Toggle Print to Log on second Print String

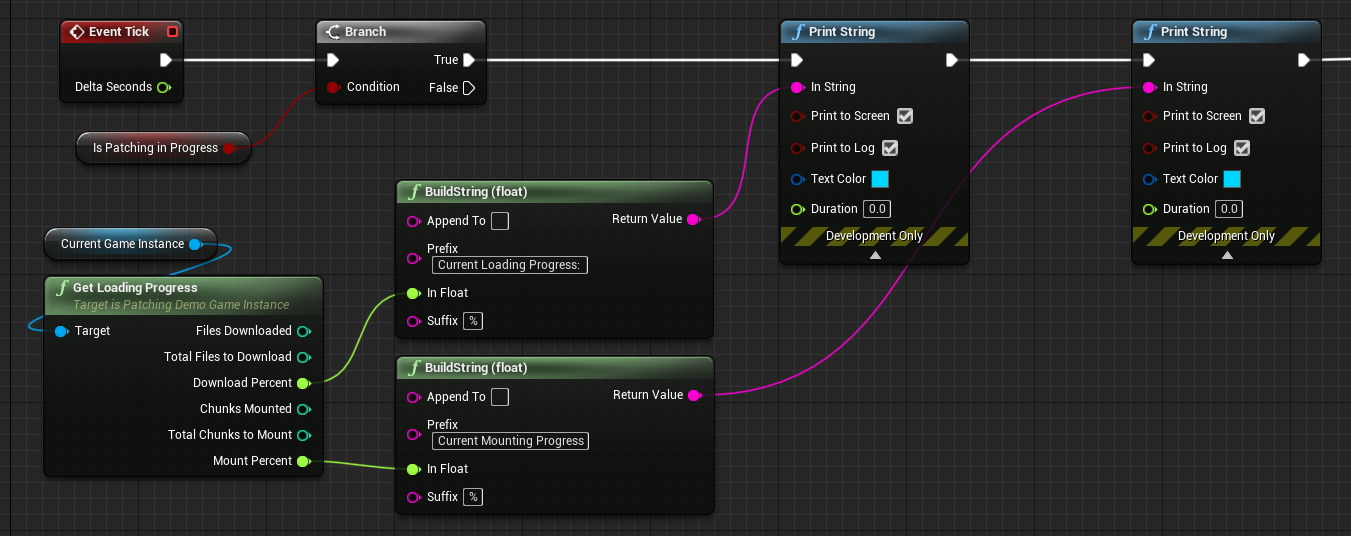(x=1242, y=148)
